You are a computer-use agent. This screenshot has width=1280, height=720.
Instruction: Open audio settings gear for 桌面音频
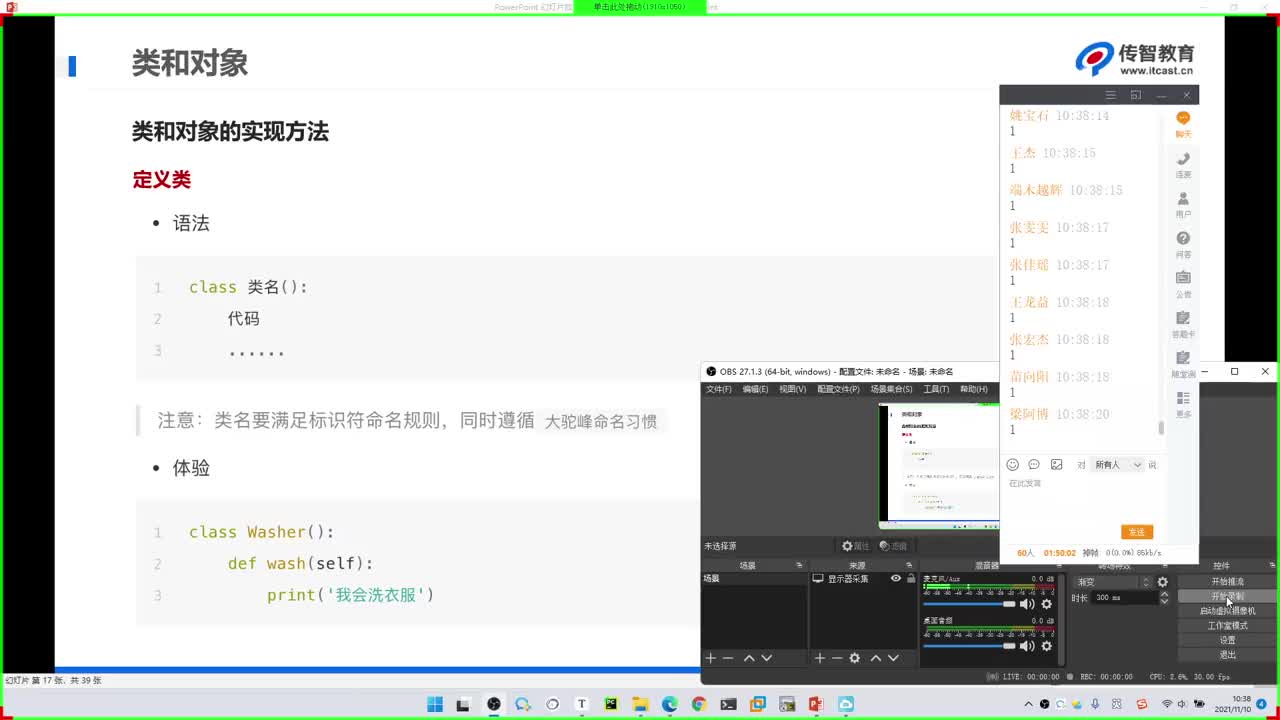1047,646
